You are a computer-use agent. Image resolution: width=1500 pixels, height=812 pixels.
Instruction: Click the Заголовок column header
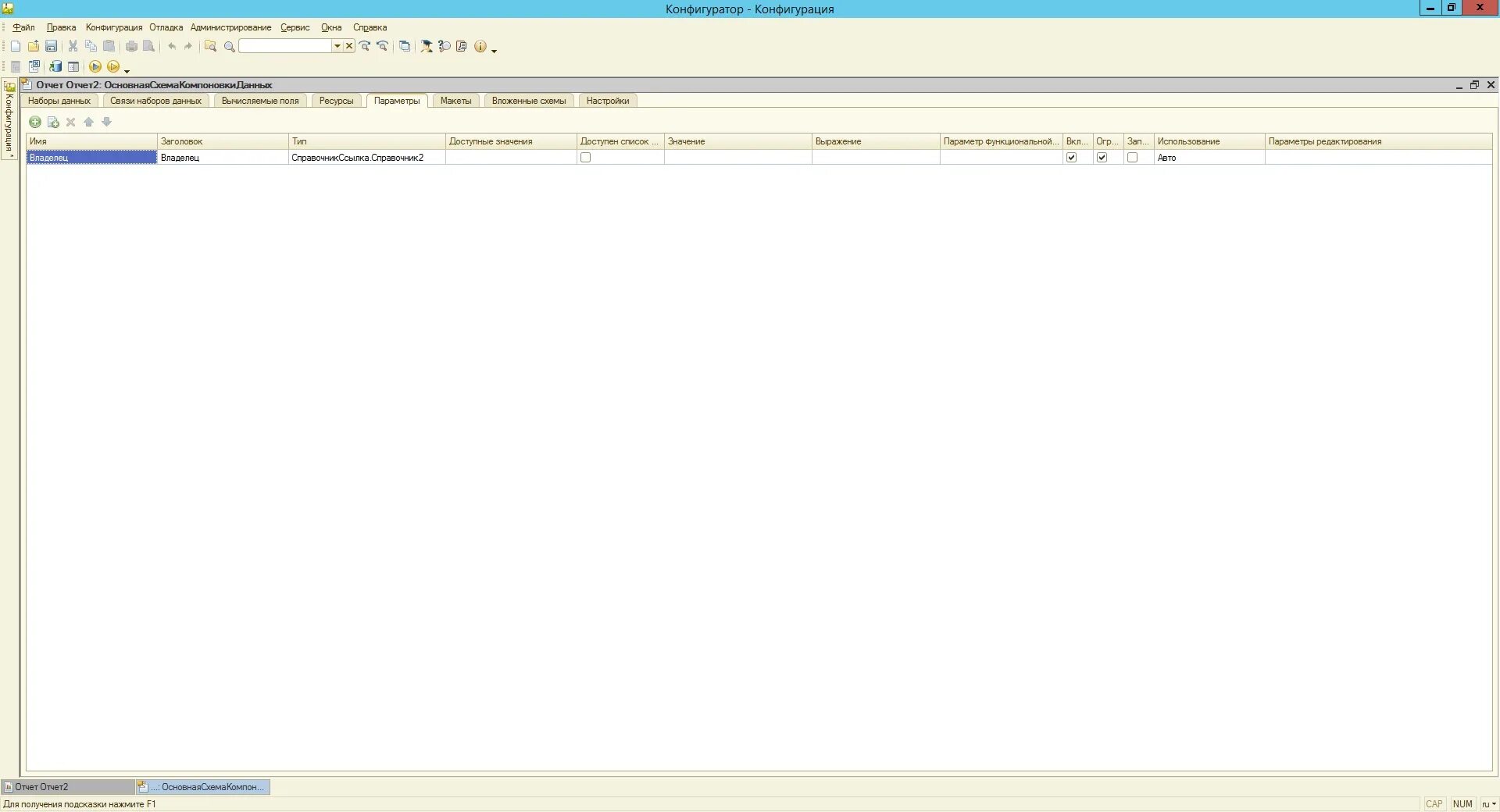point(223,141)
